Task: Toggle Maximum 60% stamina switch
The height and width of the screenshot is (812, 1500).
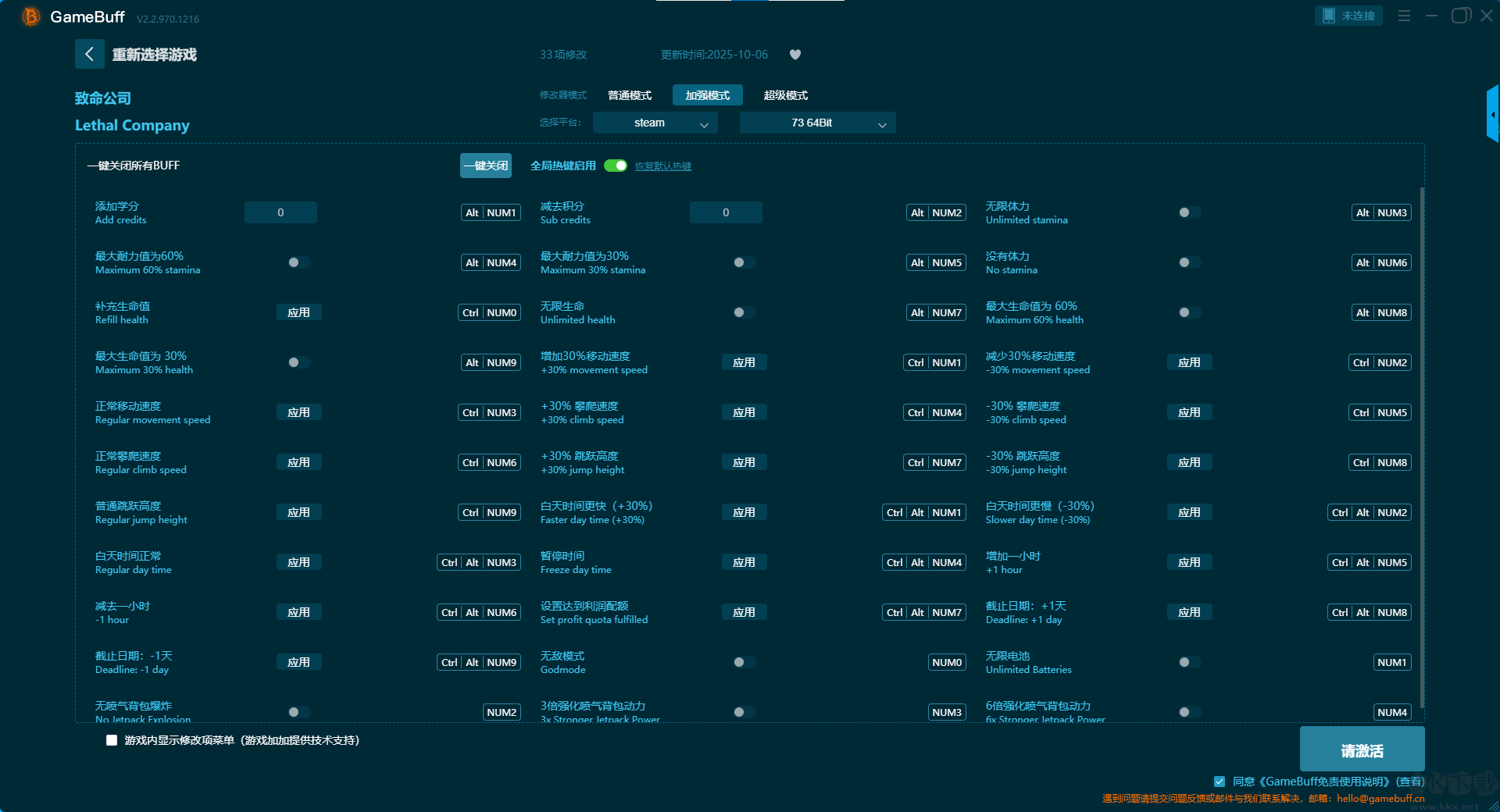Action: [x=299, y=262]
